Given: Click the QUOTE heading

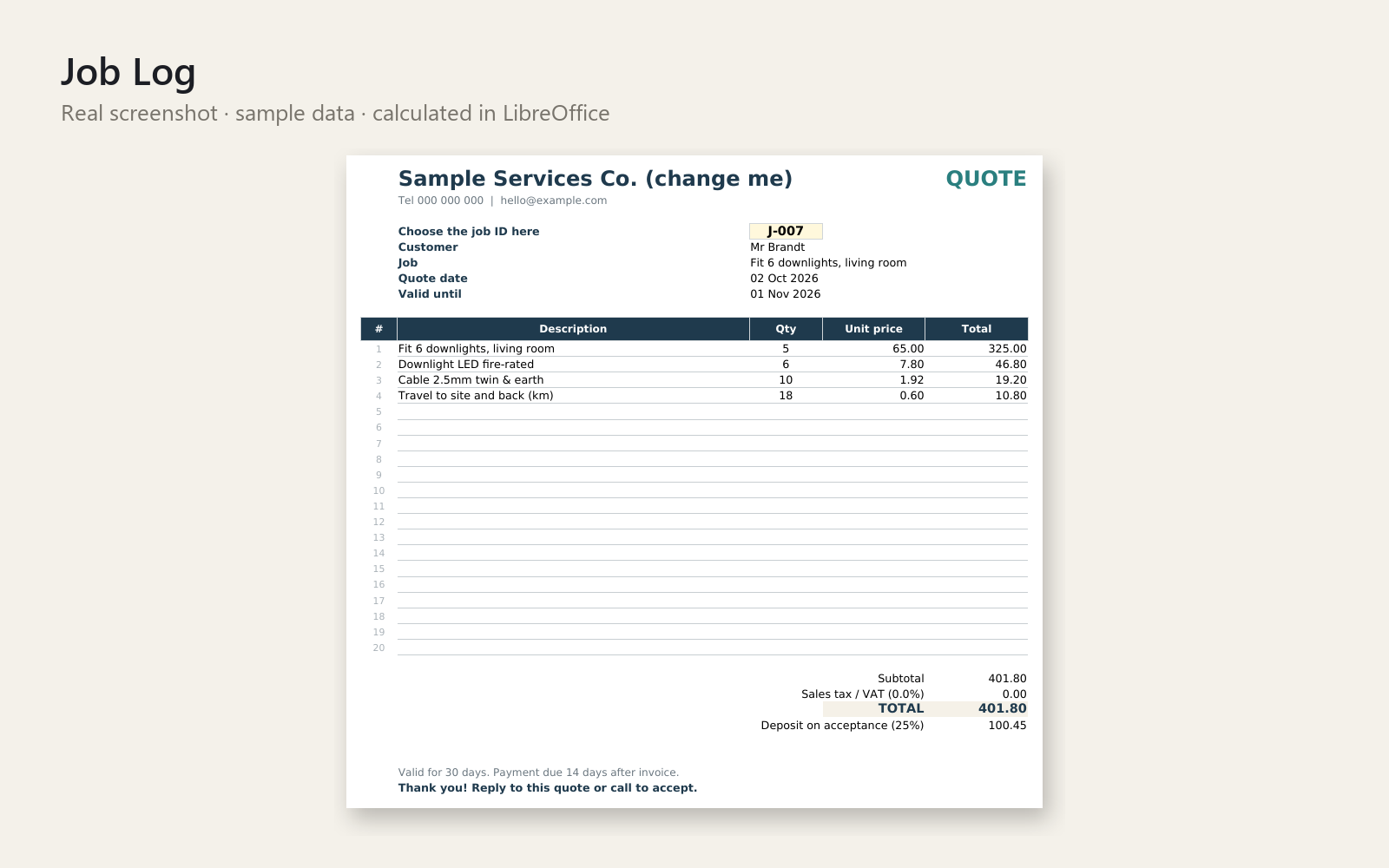Looking at the screenshot, I should click(985, 179).
